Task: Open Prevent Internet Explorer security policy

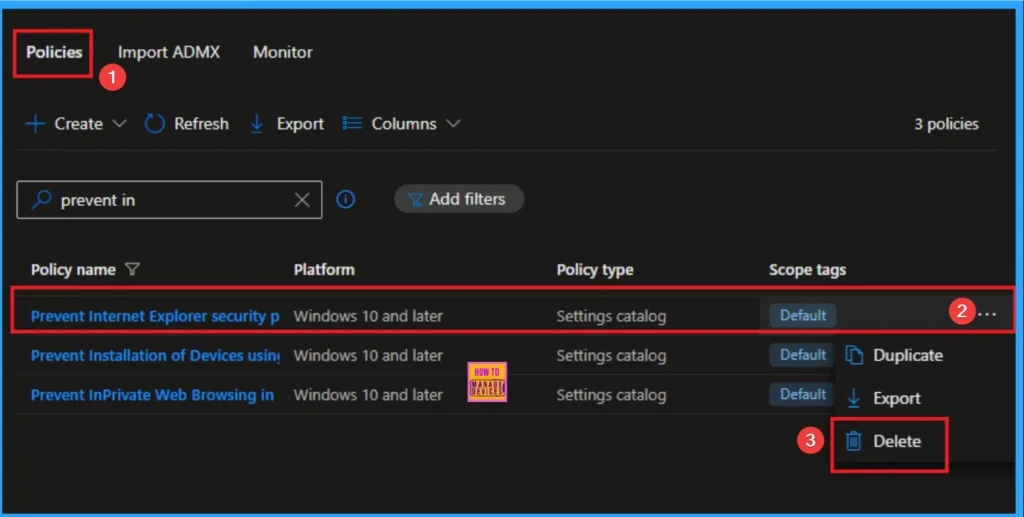Action: coord(155,316)
